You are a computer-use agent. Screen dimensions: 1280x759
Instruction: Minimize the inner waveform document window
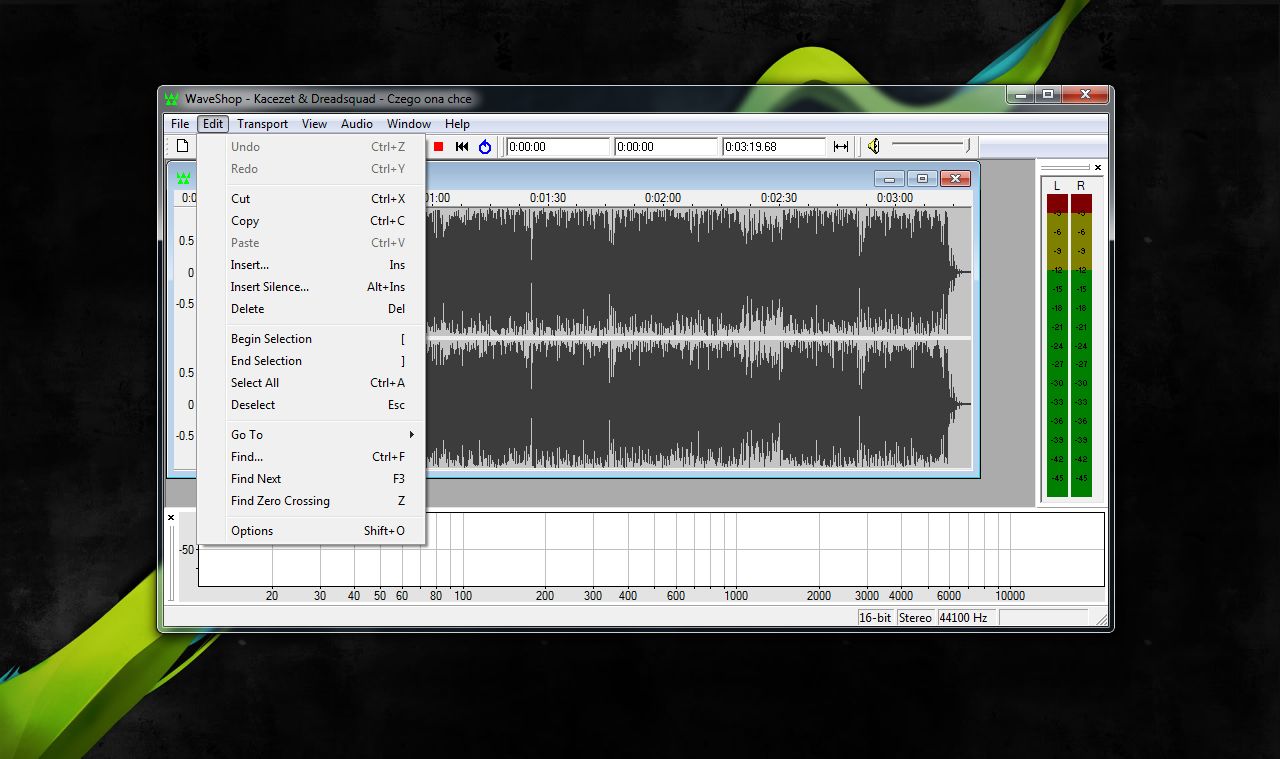pyautogui.click(x=888, y=178)
